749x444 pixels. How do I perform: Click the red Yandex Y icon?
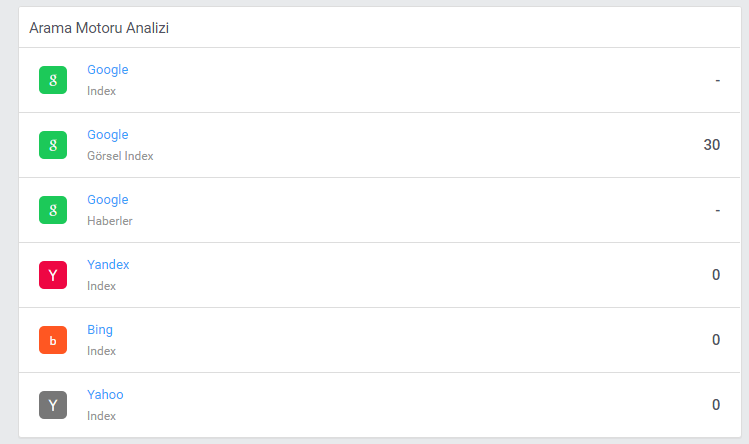[53, 275]
